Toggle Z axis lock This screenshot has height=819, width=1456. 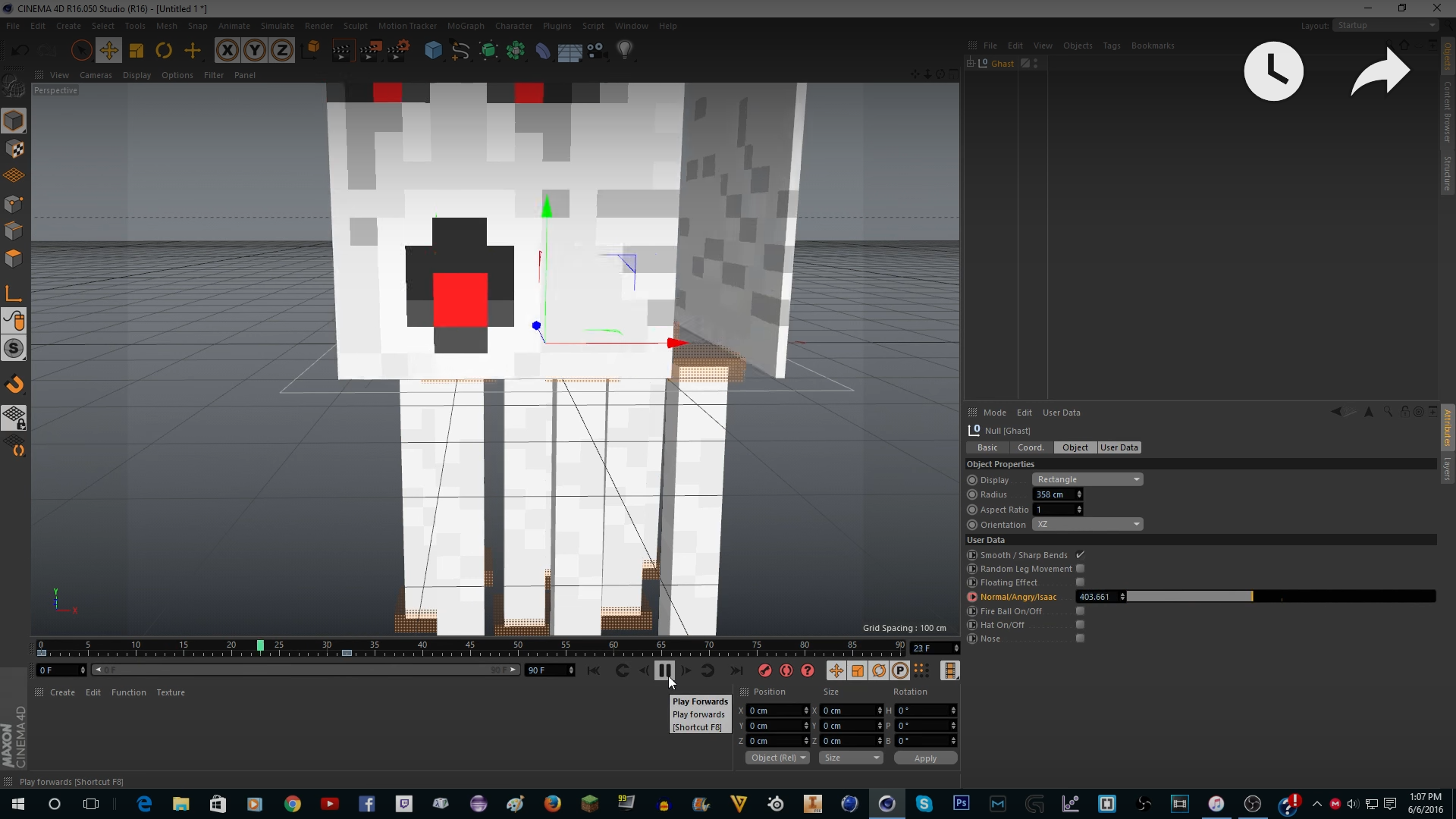tap(282, 51)
